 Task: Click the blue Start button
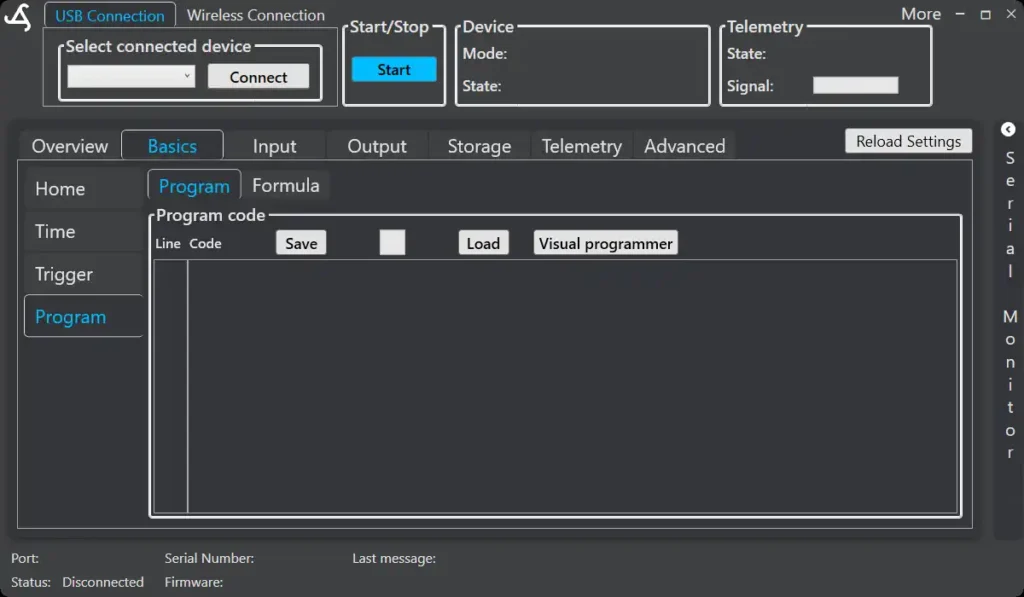pos(394,69)
